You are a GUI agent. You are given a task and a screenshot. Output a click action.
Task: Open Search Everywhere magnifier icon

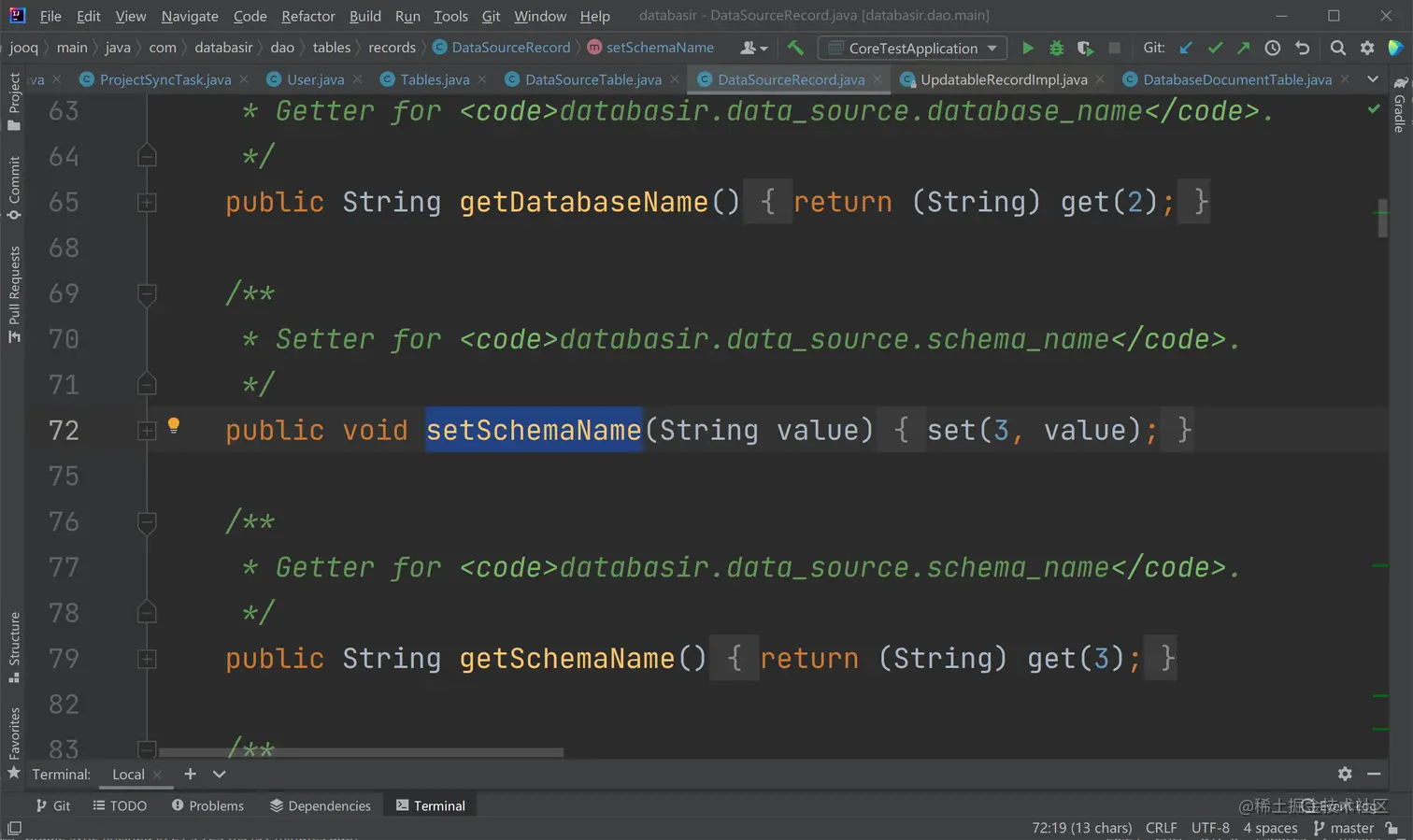coord(1338,48)
